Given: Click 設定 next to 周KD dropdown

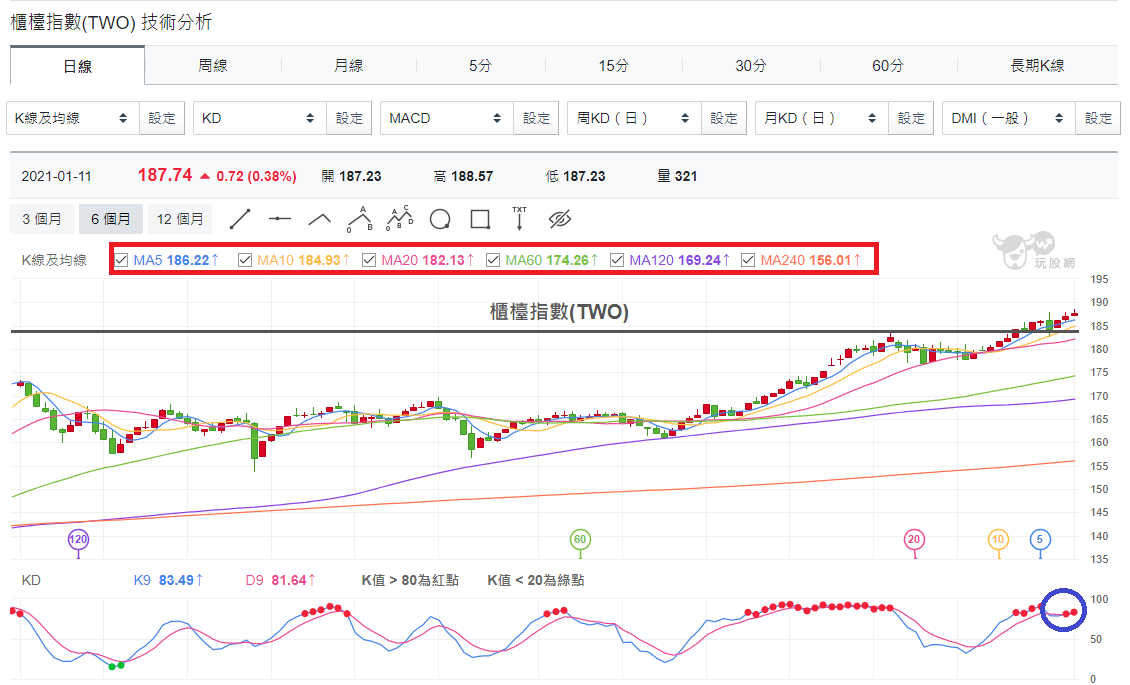Looking at the screenshot, I should (724, 118).
